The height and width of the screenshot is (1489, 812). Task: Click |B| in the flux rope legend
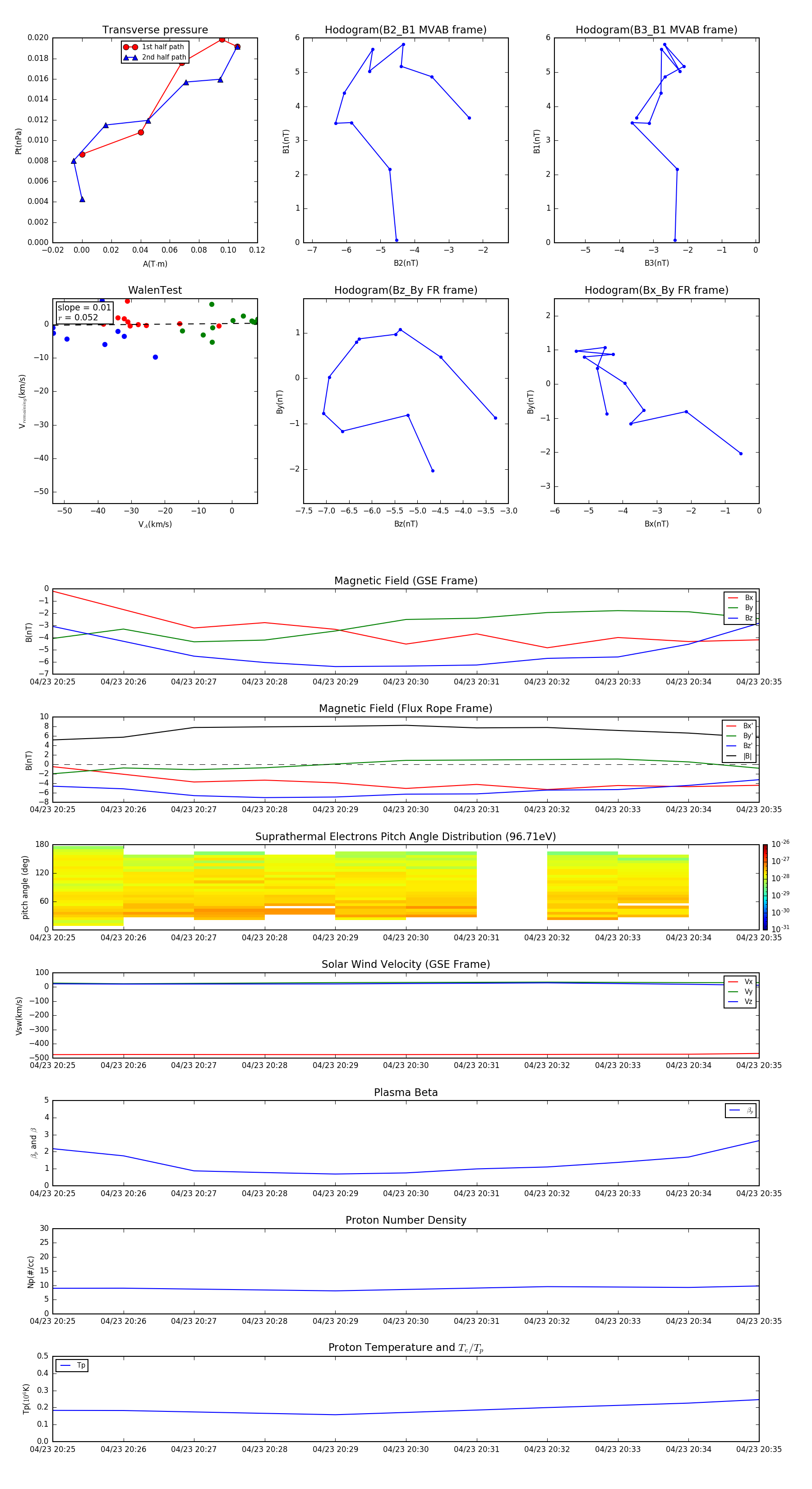coord(740,756)
